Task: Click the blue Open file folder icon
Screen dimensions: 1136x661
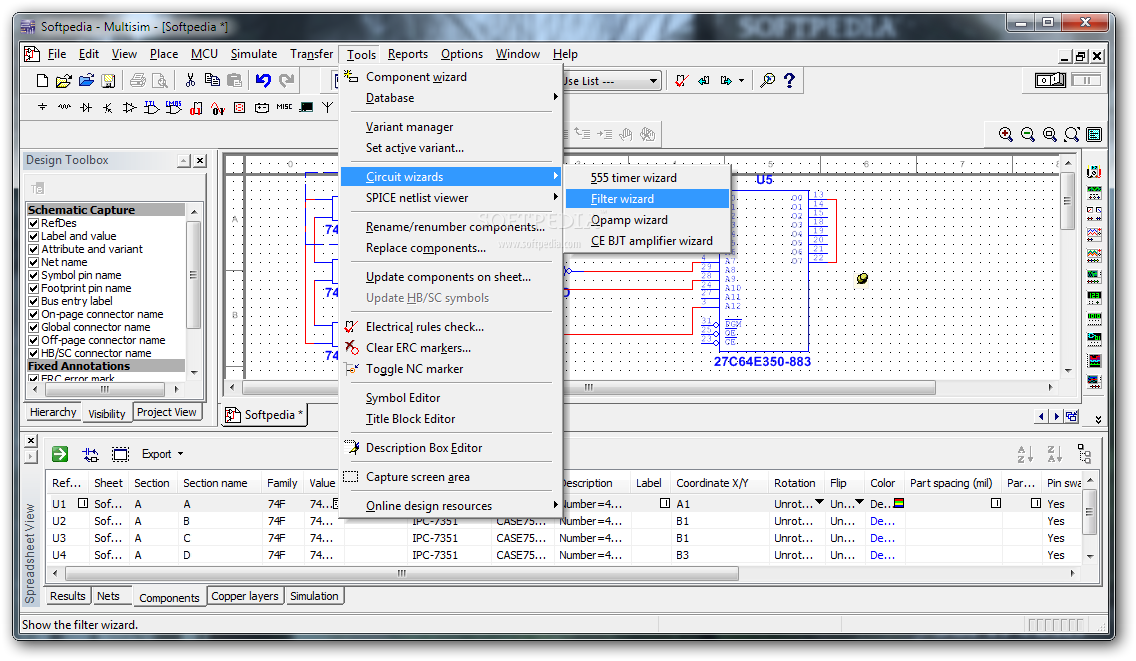Action: pyautogui.click(x=86, y=80)
